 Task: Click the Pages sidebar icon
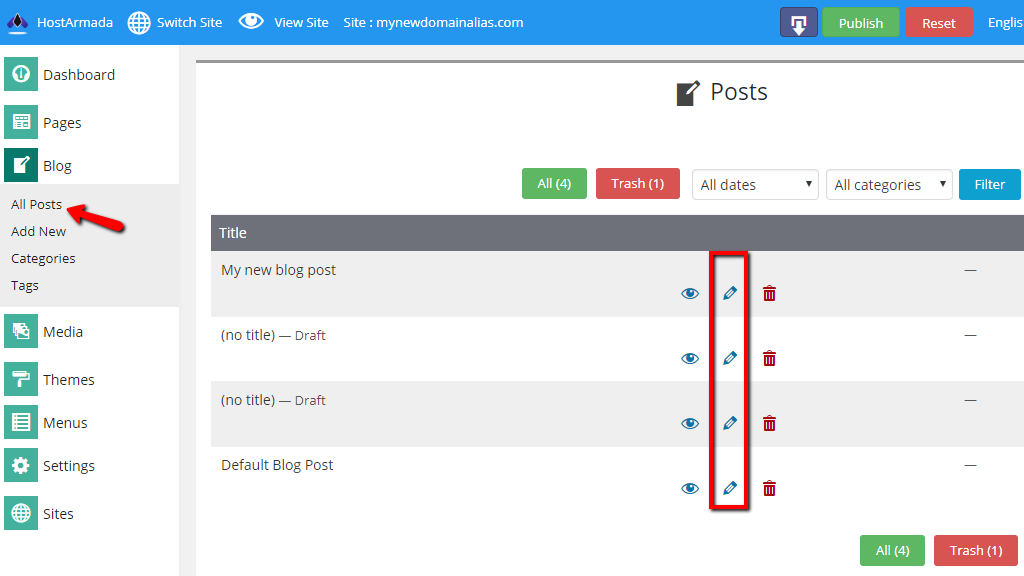click(x=21, y=122)
